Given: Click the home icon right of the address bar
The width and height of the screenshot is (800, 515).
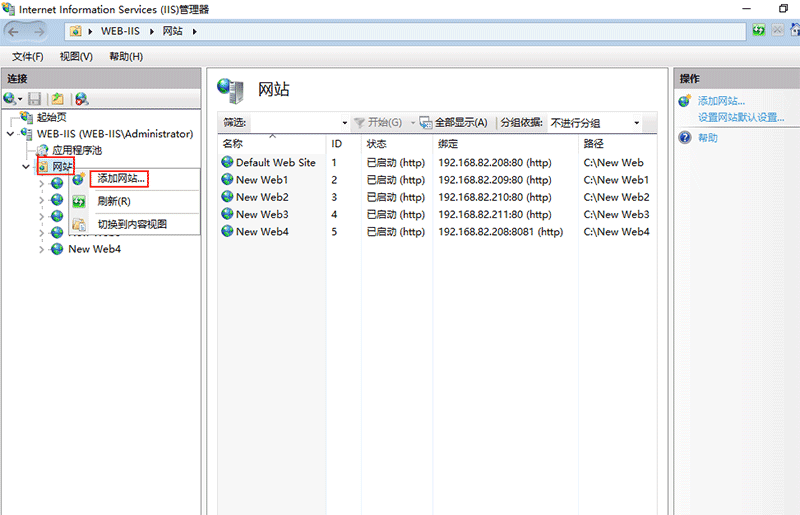Looking at the screenshot, I should point(795,30).
